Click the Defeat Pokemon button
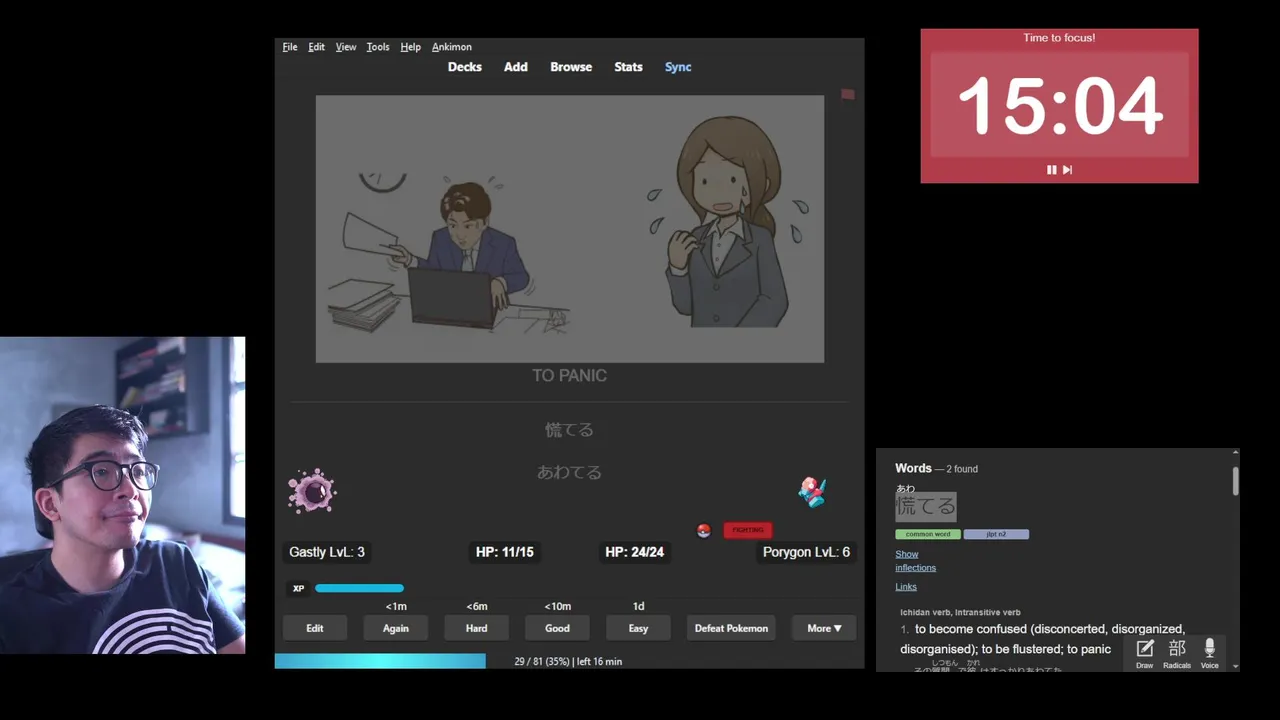 [x=732, y=628]
